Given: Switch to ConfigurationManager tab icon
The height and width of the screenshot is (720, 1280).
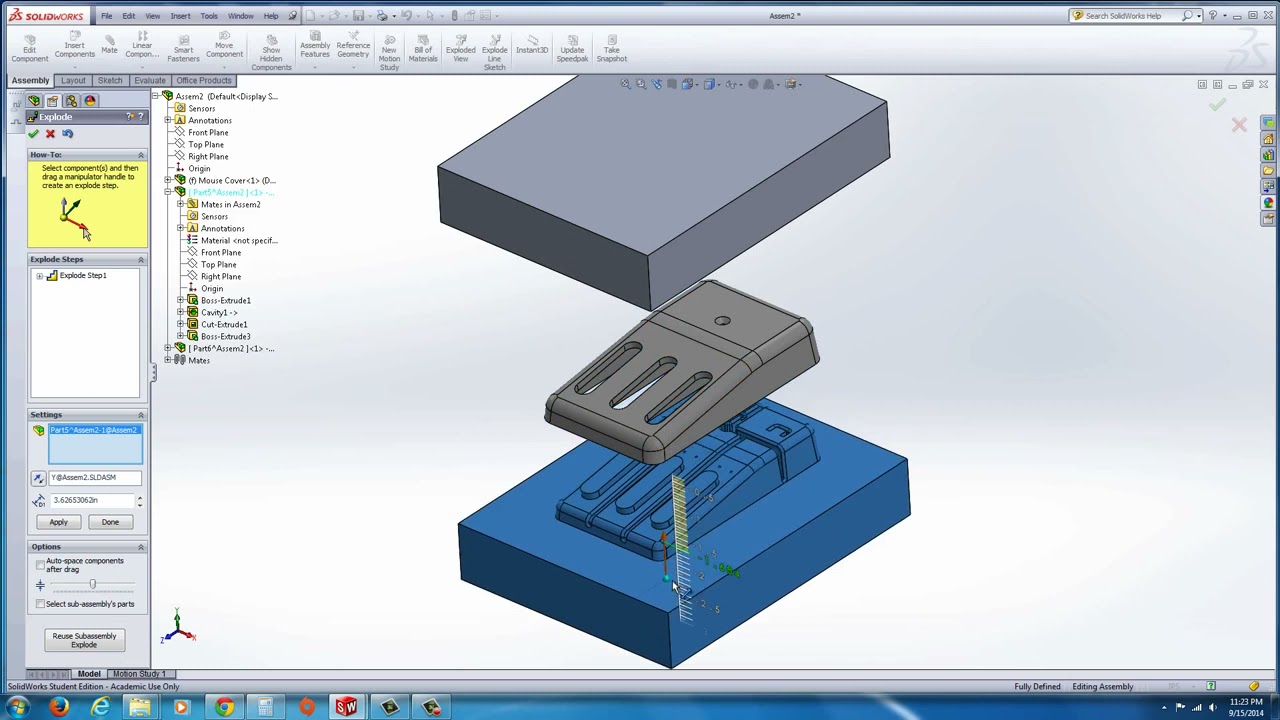Looking at the screenshot, I should pos(71,101).
